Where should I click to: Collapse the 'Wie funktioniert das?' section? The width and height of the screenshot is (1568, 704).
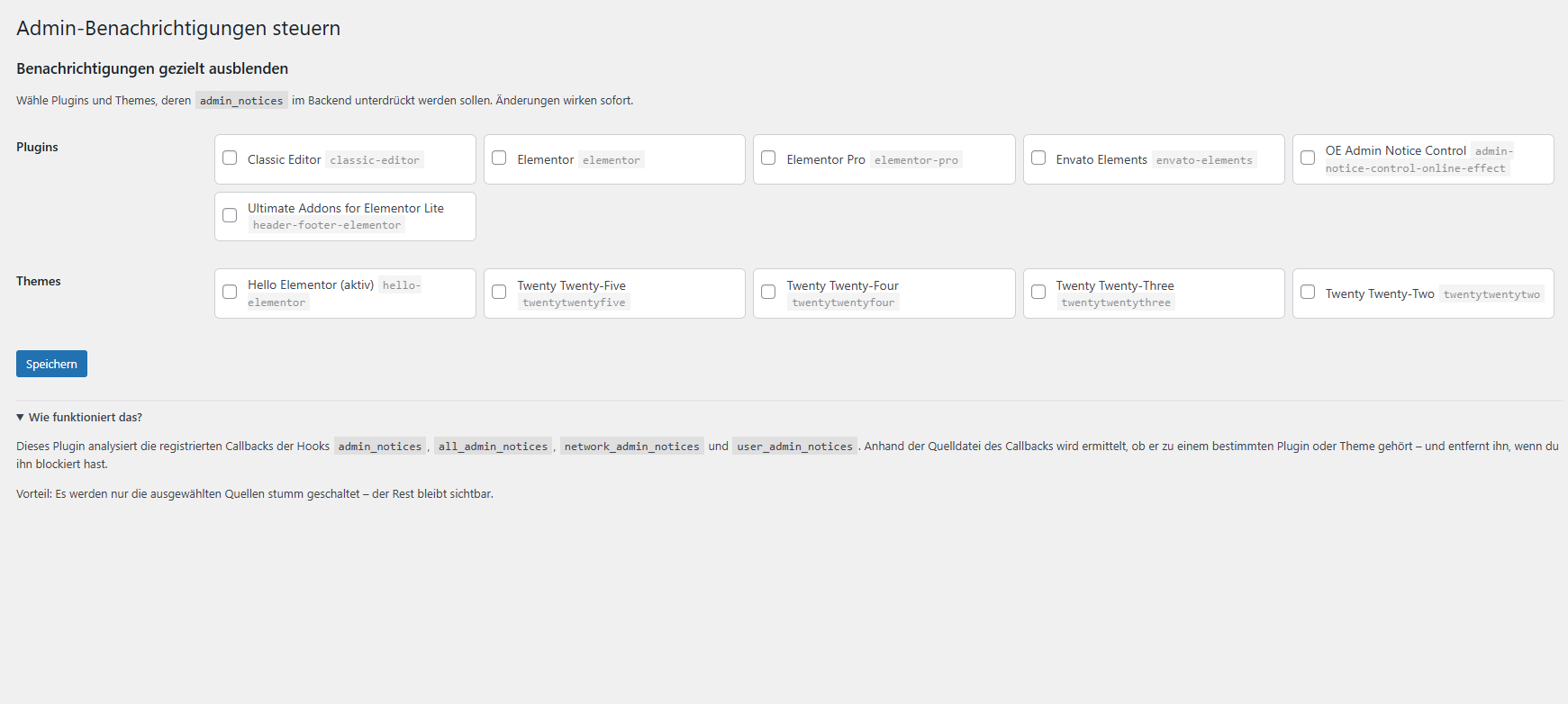pyautogui.click(x=79, y=418)
